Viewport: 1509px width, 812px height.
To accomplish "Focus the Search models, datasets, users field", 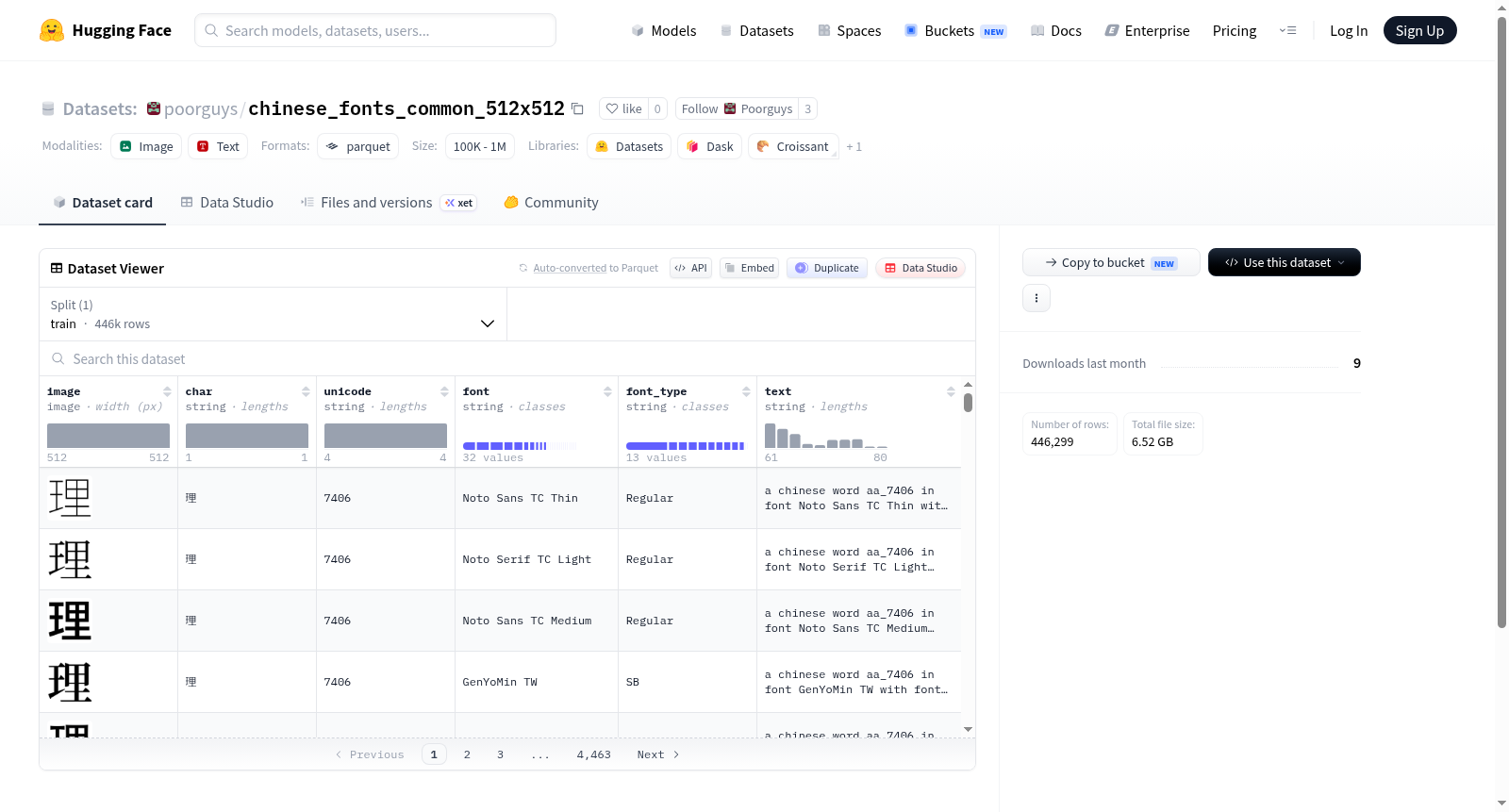I will coord(375,30).
